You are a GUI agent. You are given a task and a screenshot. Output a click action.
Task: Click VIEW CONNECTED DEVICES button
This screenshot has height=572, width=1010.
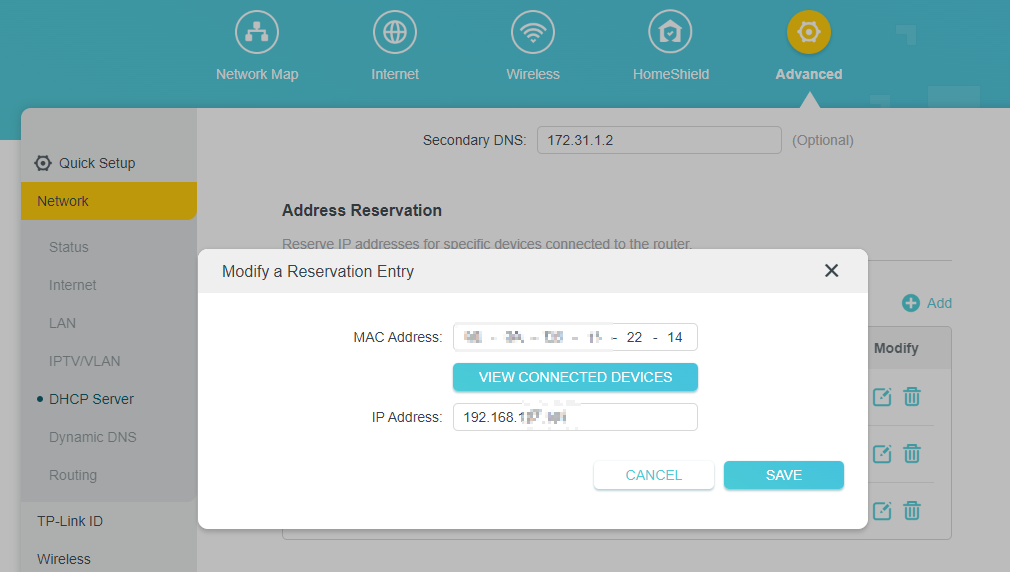tap(575, 377)
